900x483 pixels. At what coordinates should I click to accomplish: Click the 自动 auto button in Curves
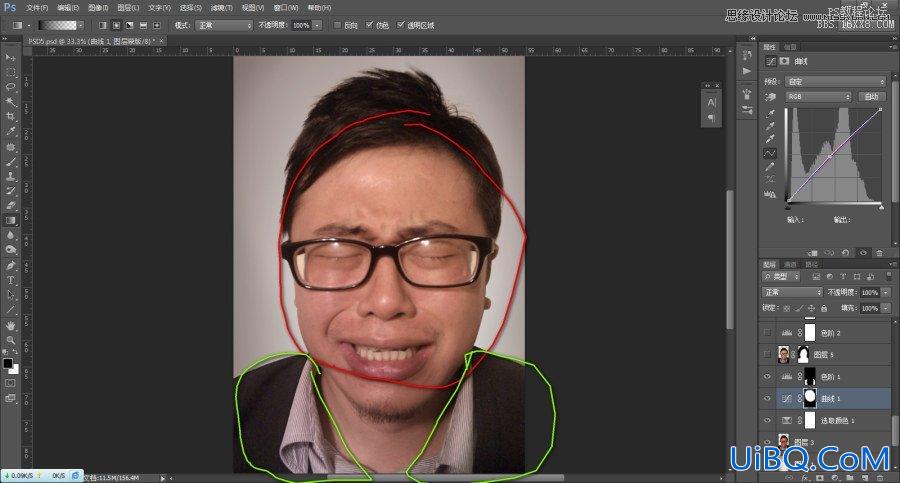click(871, 96)
